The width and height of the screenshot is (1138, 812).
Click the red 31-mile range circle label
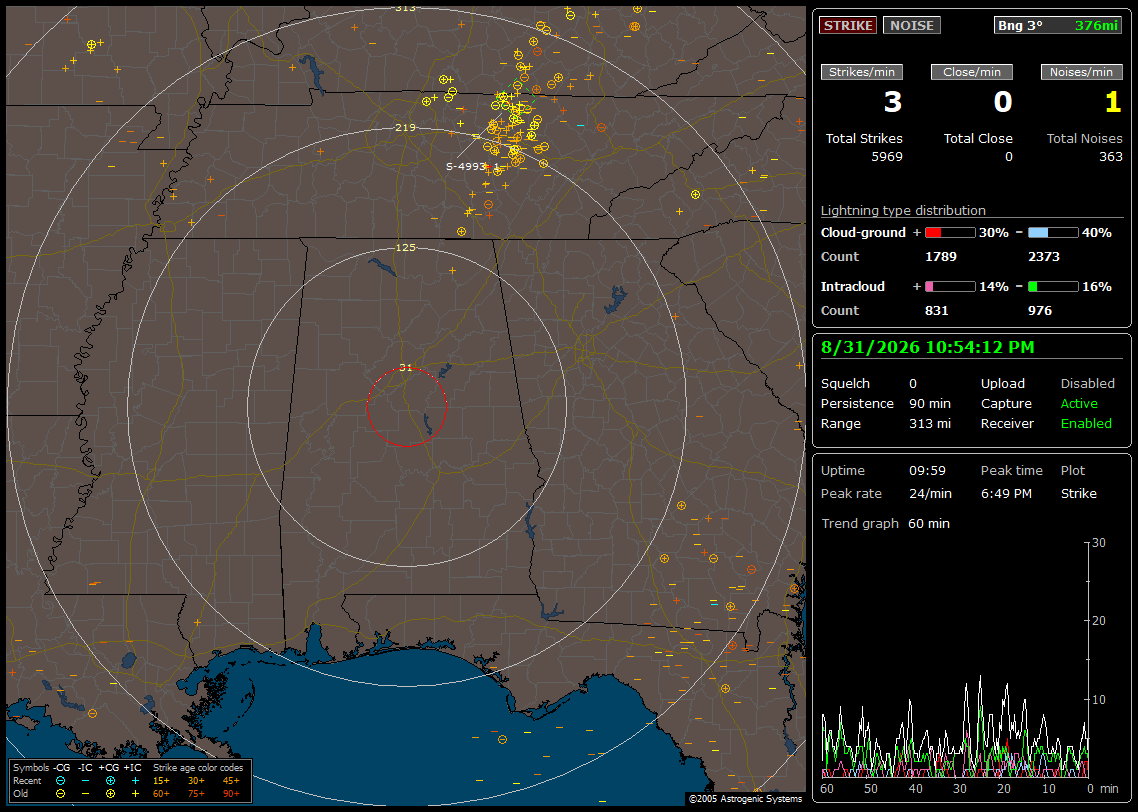pos(406,368)
